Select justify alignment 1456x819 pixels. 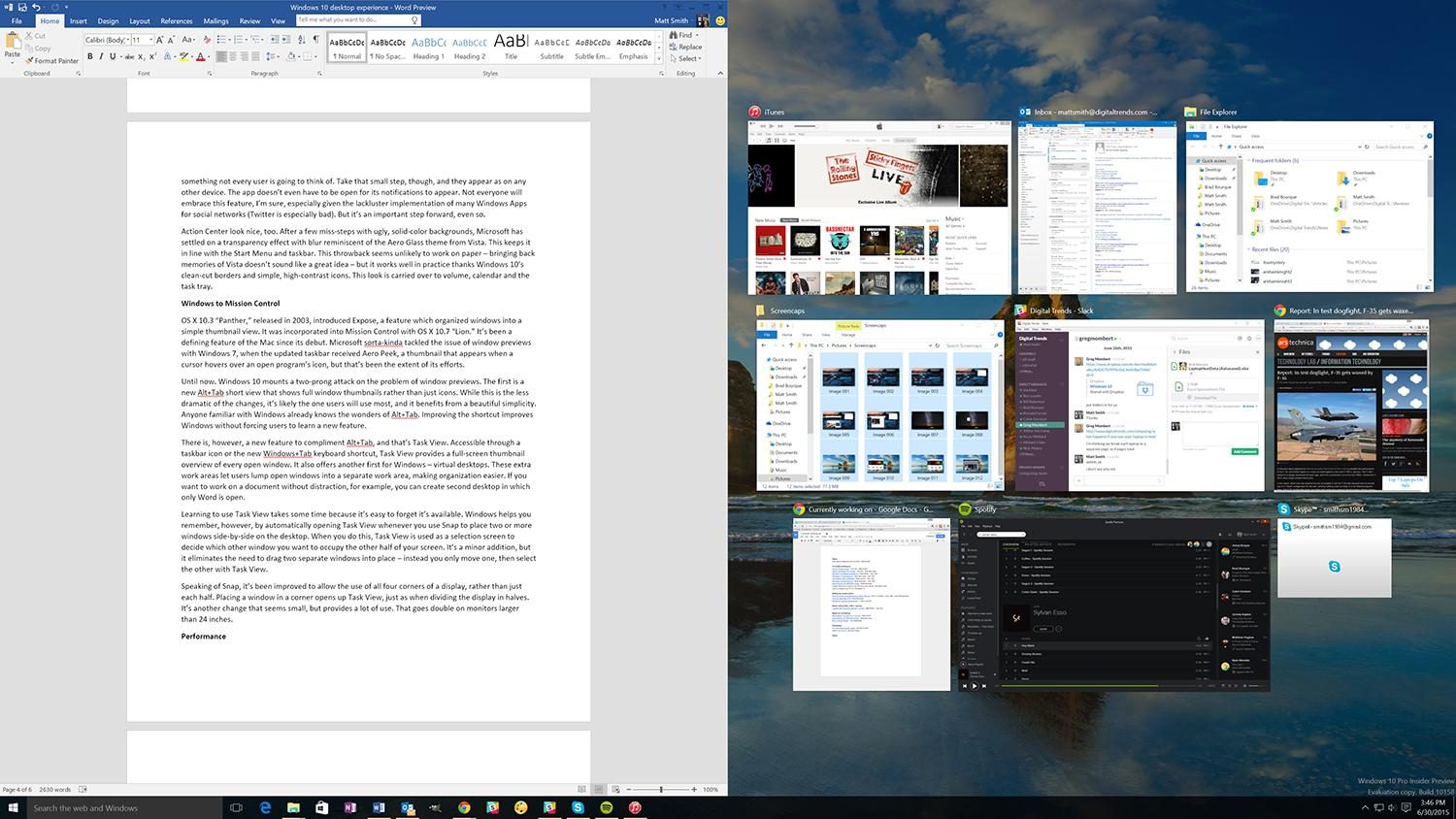point(255,56)
